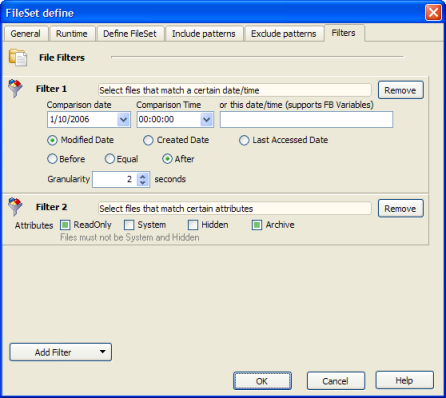Click the 'Files must not be System and Hidden' text
The image size is (446, 398).
pyautogui.click(x=130, y=237)
